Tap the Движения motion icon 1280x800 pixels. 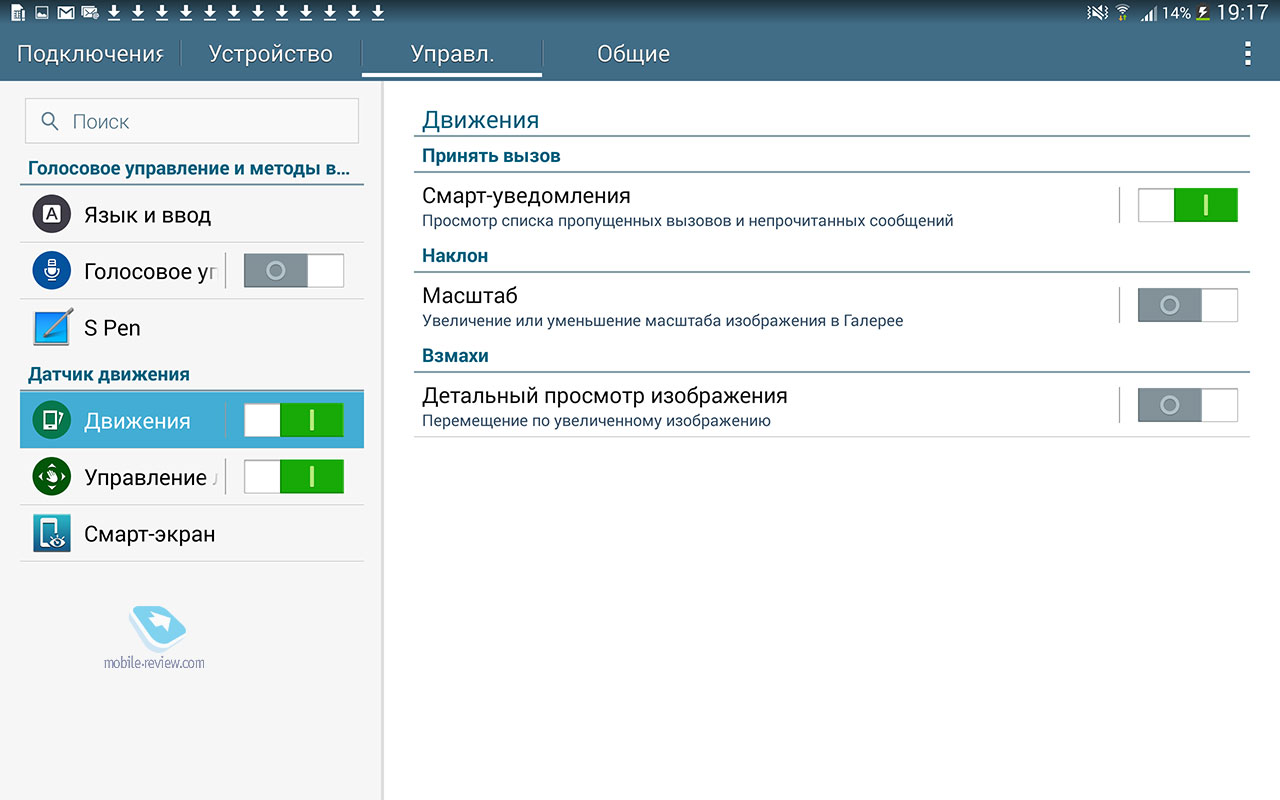(x=51, y=420)
